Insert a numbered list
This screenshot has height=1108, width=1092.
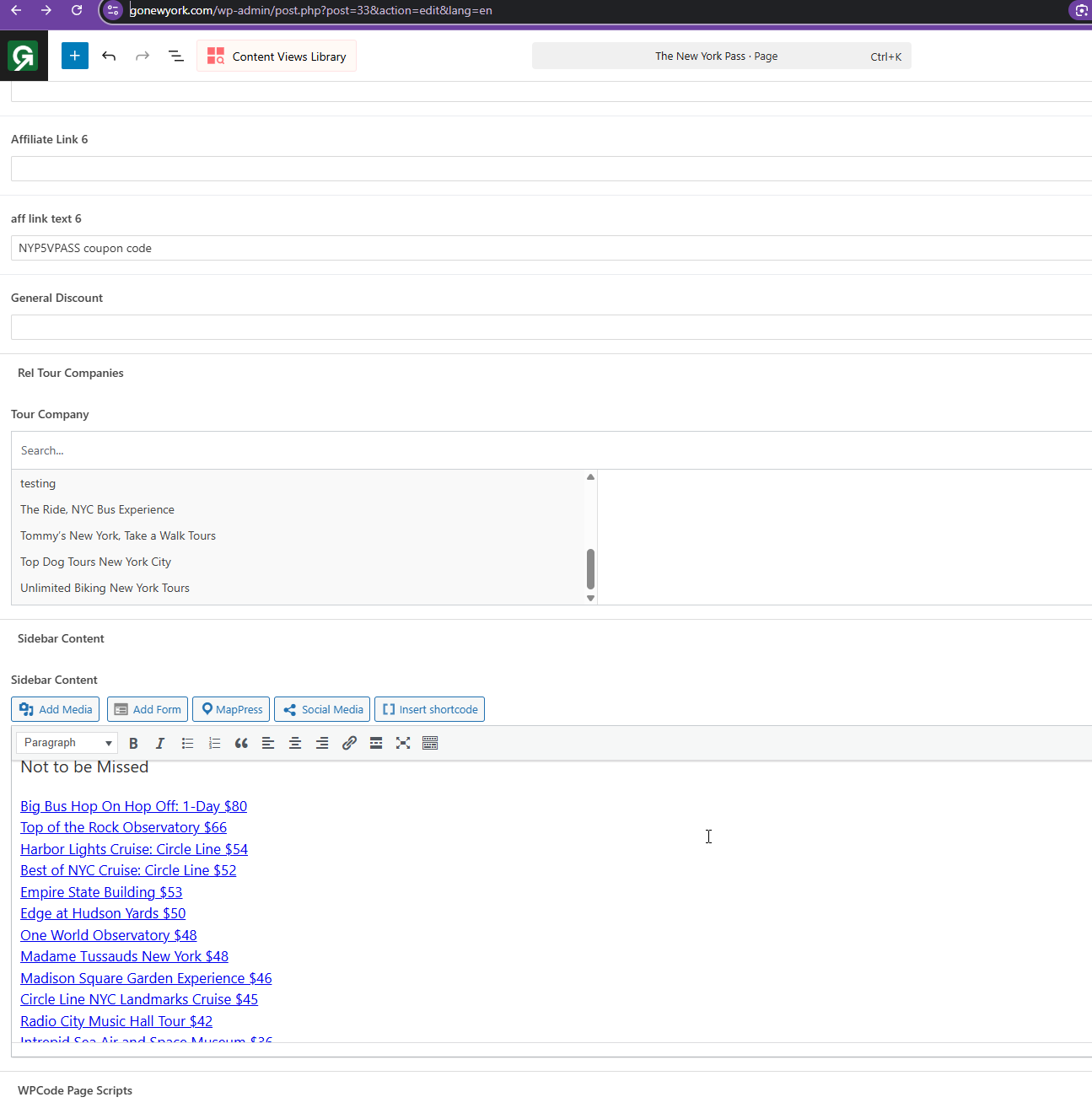pos(214,743)
